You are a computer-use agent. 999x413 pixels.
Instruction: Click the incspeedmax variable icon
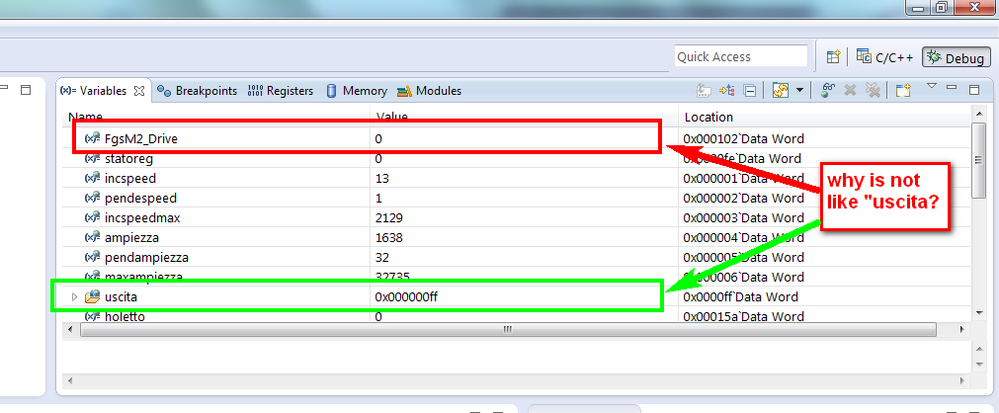coord(92,217)
